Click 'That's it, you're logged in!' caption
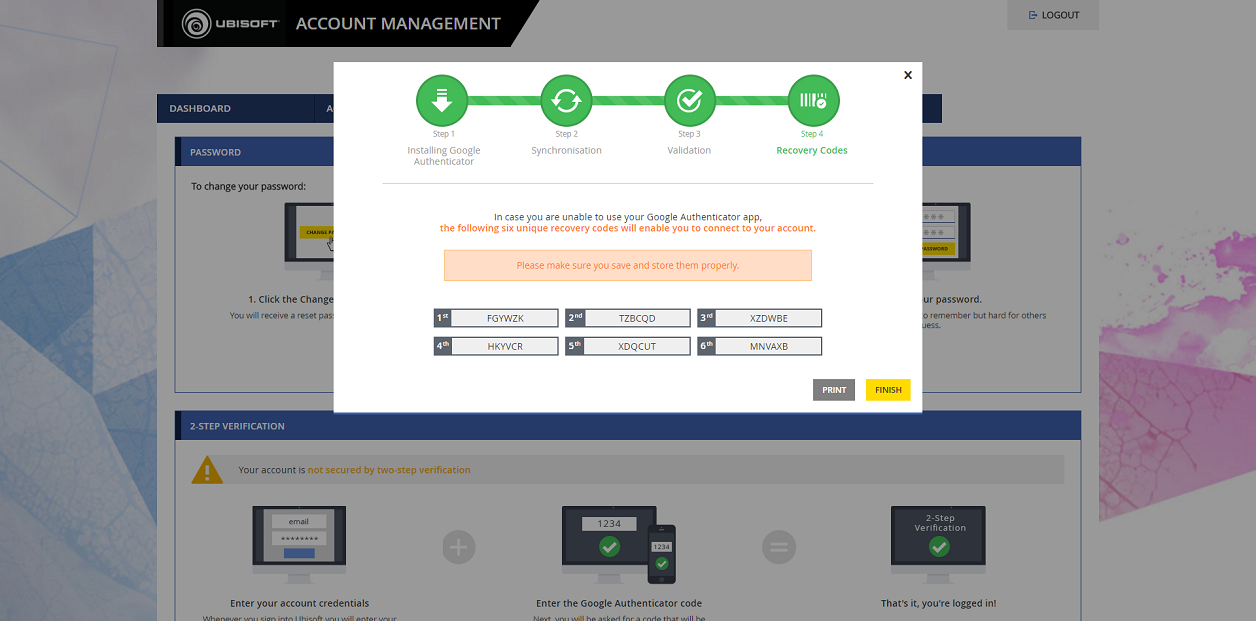1256x621 pixels. tap(938, 603)
